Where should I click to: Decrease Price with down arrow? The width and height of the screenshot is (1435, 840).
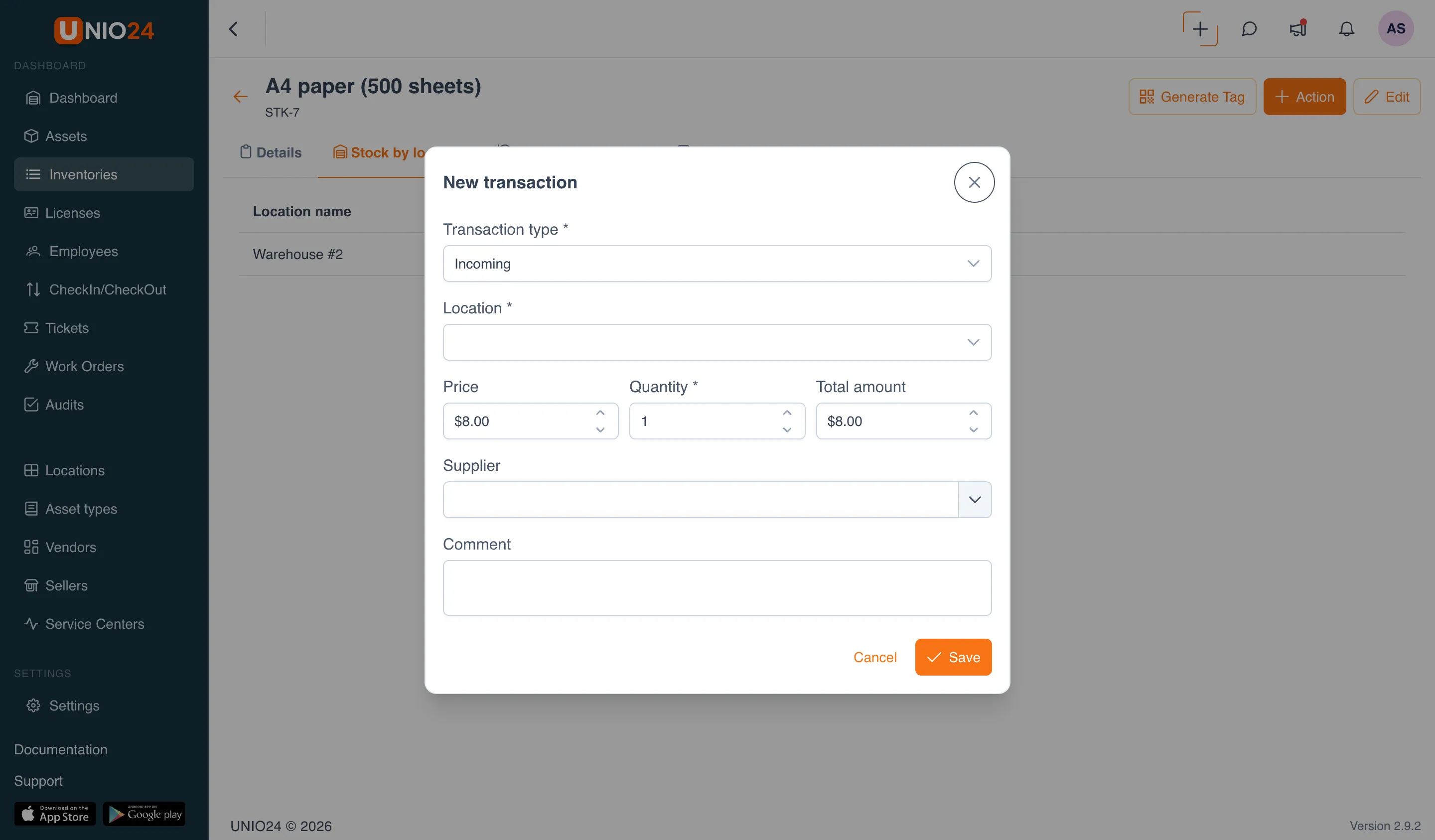pyautogui.click(x=600, y=429)
